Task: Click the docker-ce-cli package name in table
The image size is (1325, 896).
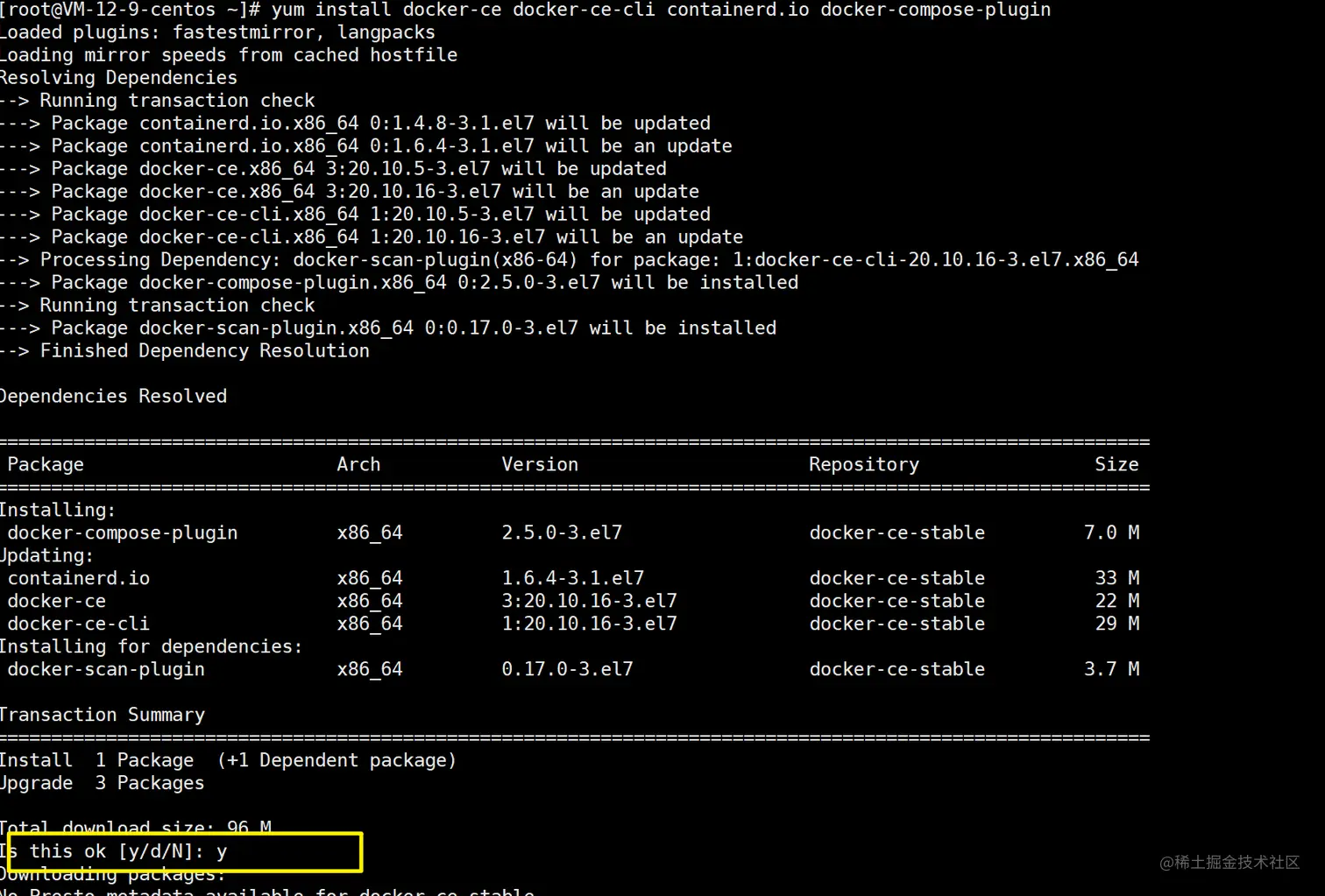Action: point(79,624)
